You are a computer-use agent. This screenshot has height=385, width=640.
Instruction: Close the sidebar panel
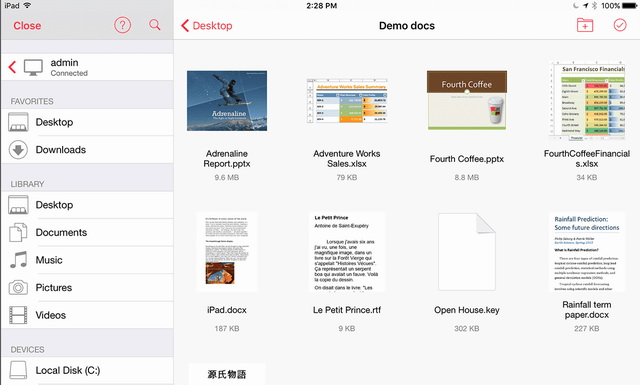pyautogui.click(x=27, y=25)
